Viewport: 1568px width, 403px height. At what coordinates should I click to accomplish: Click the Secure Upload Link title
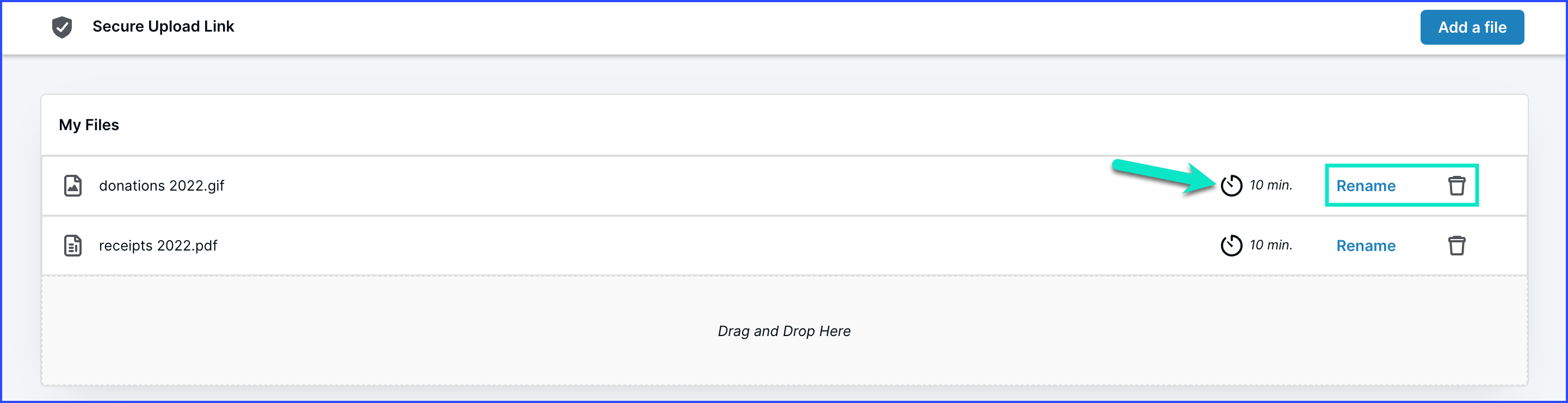(x=163, y=26)
